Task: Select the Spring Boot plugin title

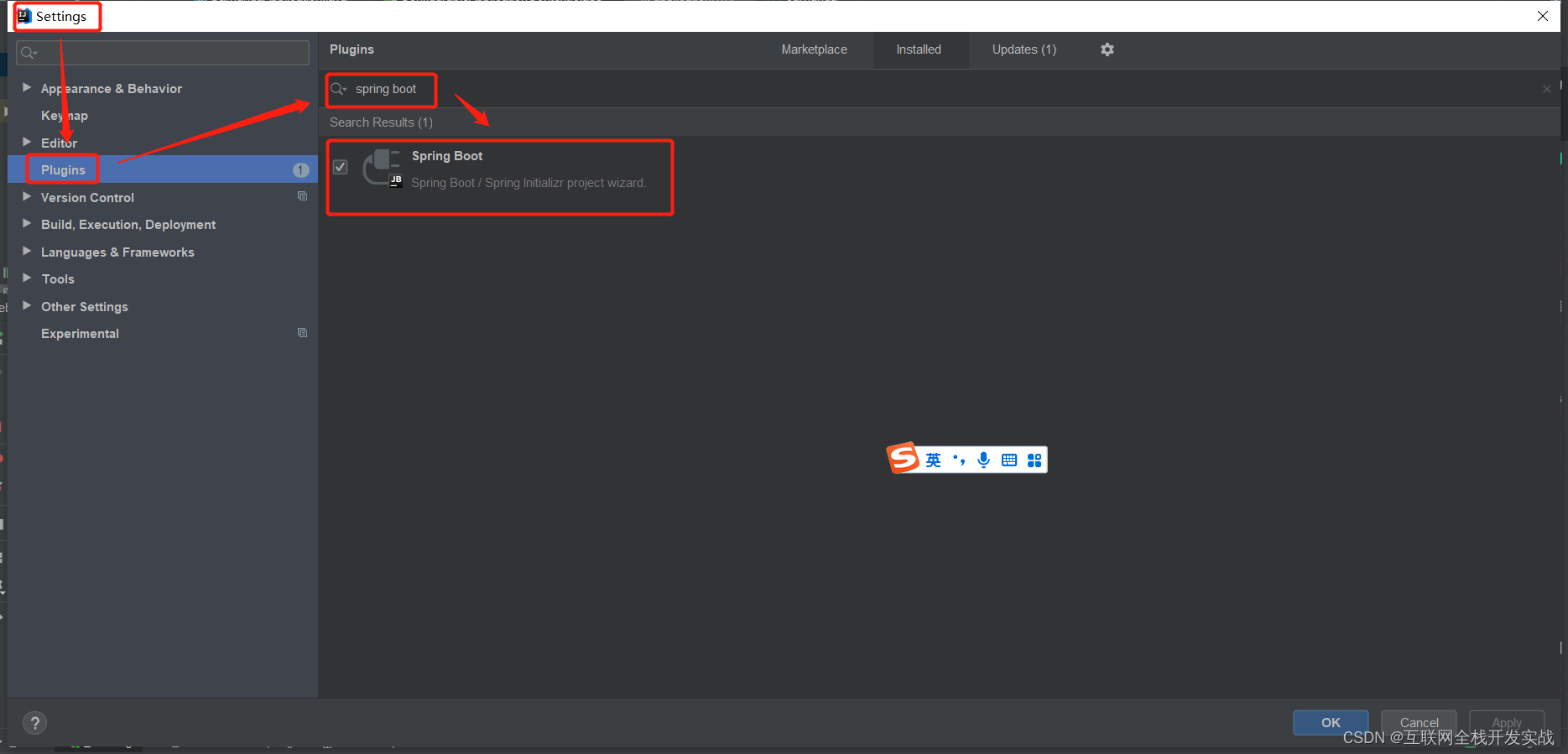Action: [447, 156]
